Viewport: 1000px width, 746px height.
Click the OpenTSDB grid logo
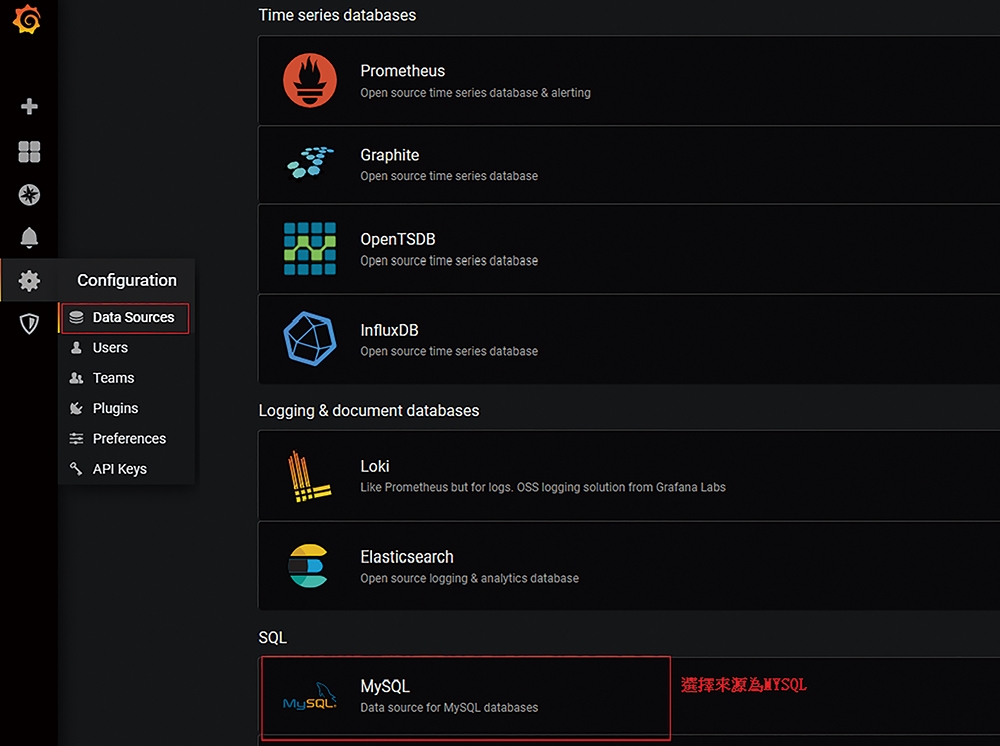pyautogui.click(x=310, y=249)
